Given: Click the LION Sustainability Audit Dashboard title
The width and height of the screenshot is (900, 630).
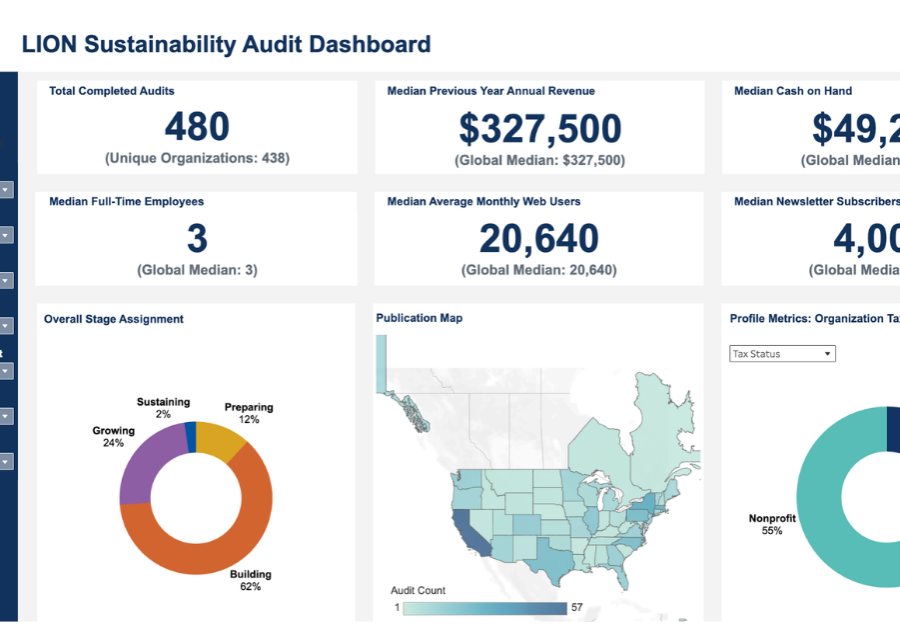Looking at the screenshot, I should [x=226, y=44].
